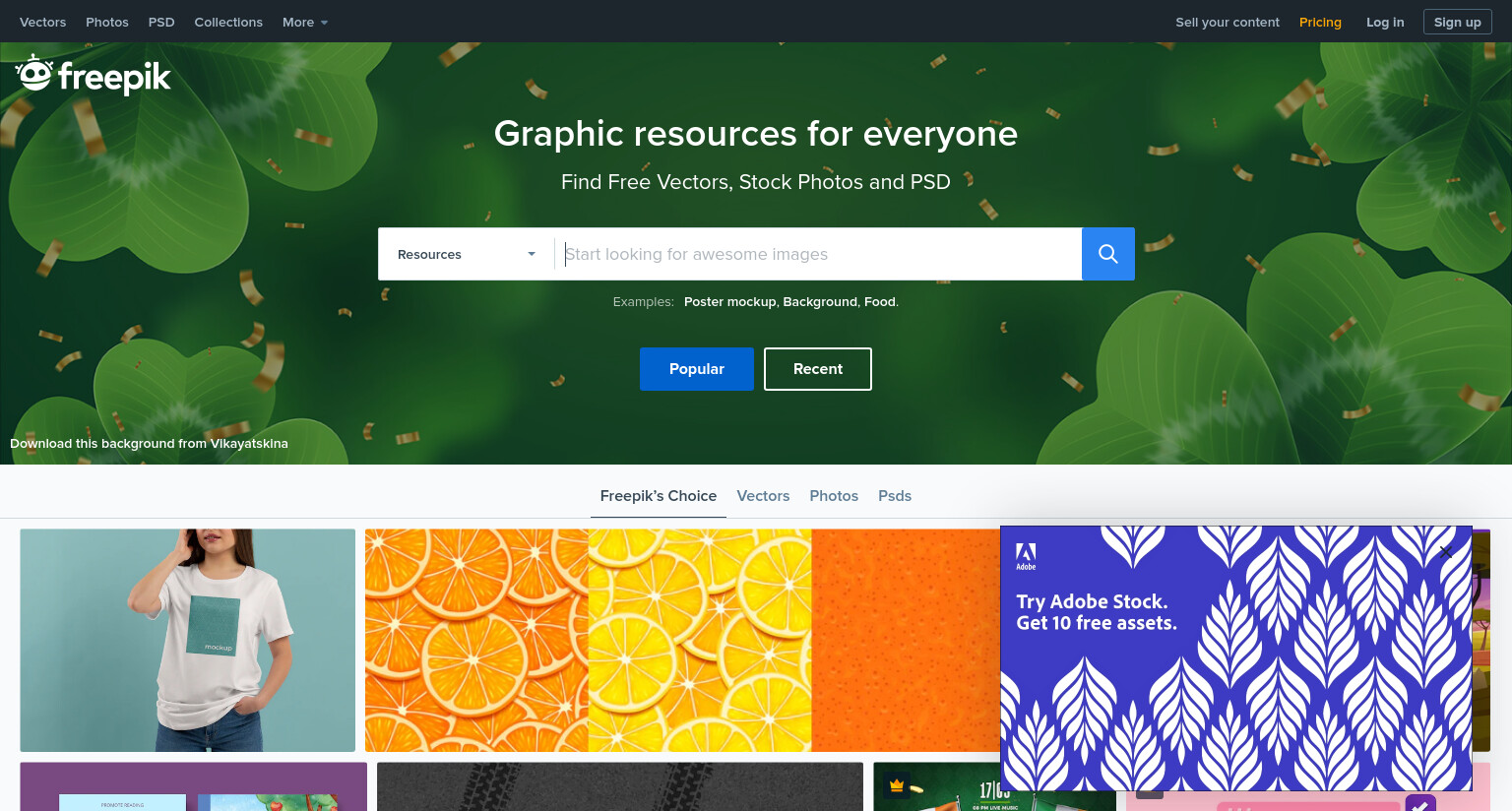Image resolution: width=1512 pixels, height=811 pixels.
Task: Click the purple checkmark badge icon
Action: pos(1420,803)
